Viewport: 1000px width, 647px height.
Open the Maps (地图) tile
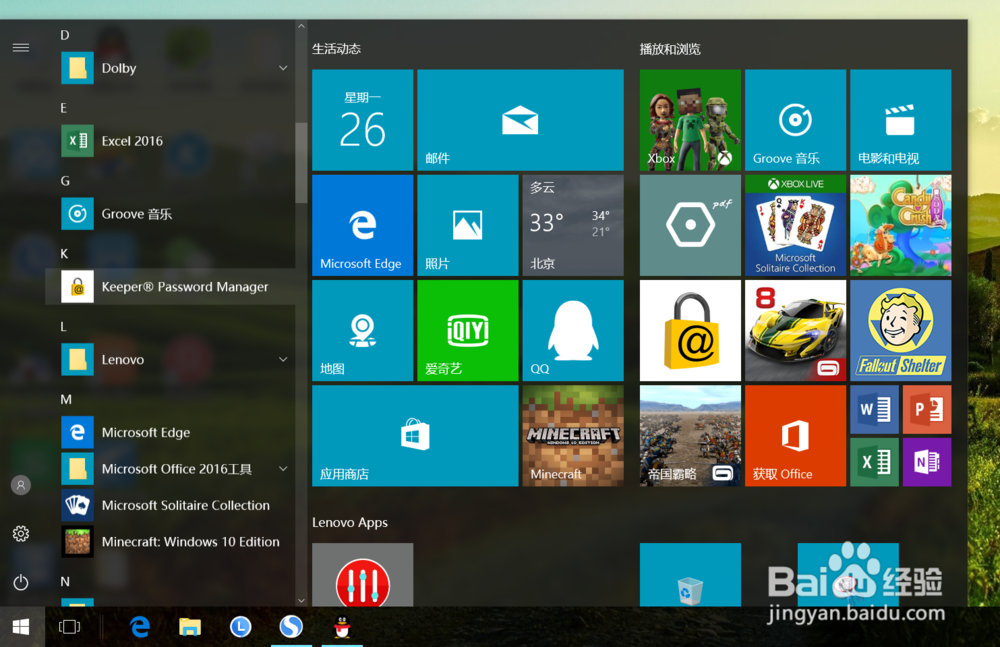pos(362,331)
